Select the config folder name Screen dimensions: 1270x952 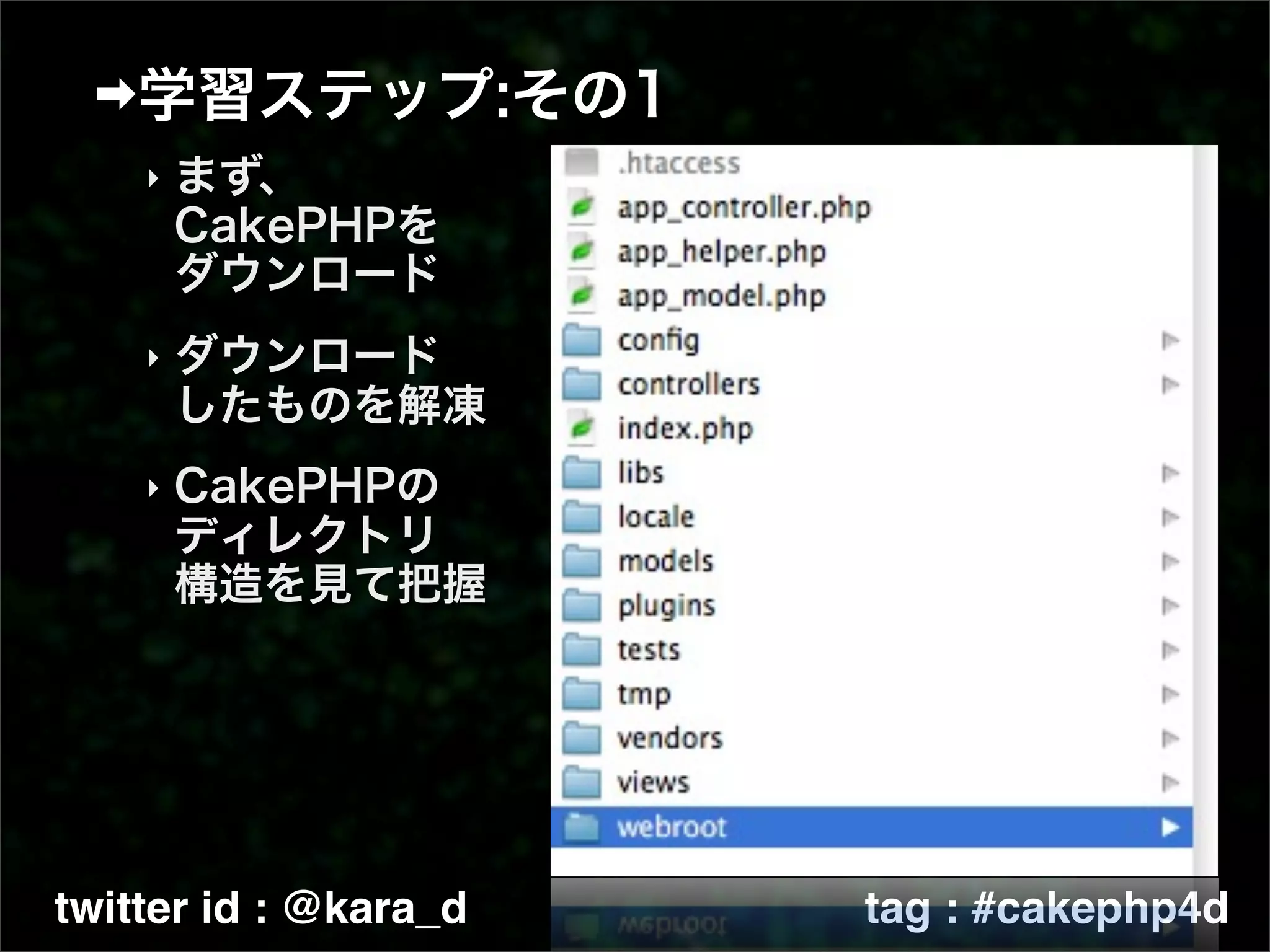click(659, 342)
